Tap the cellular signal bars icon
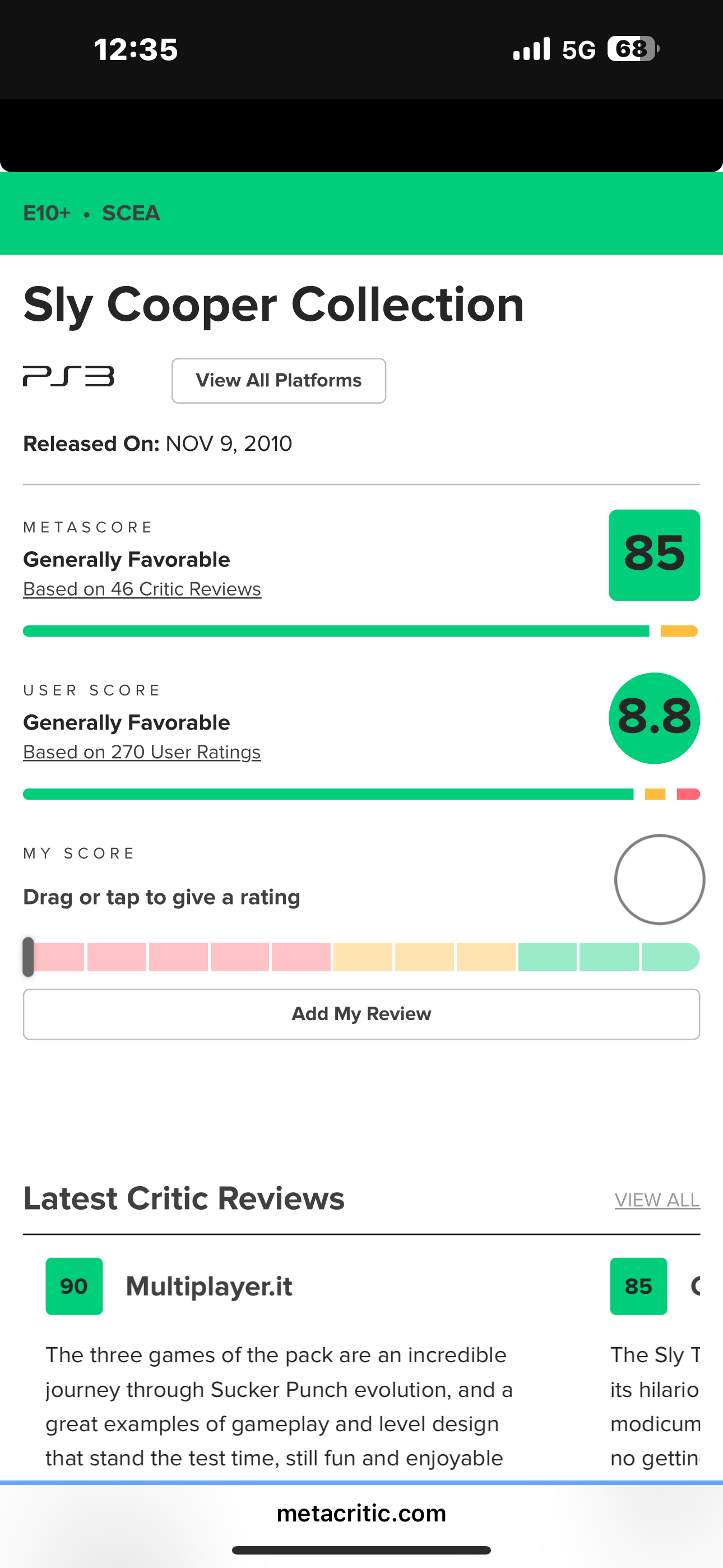 click(531, 49)
